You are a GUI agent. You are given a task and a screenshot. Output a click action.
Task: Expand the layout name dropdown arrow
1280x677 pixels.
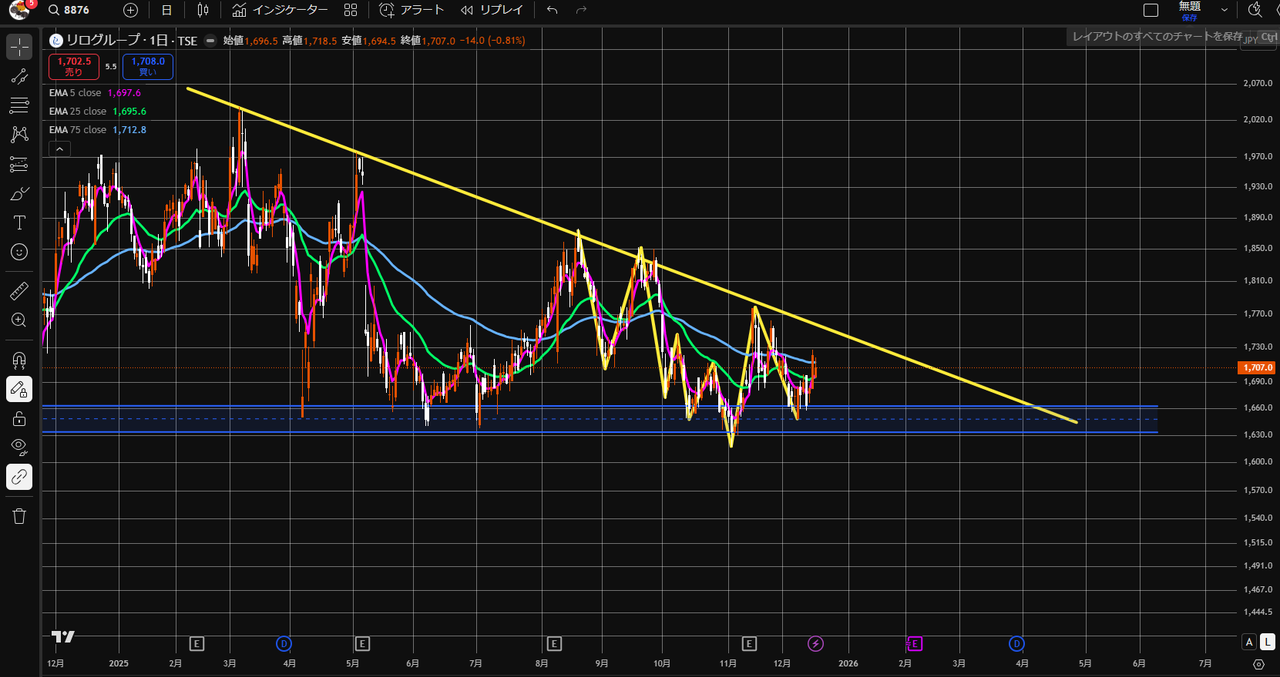tap(1224, 10)
